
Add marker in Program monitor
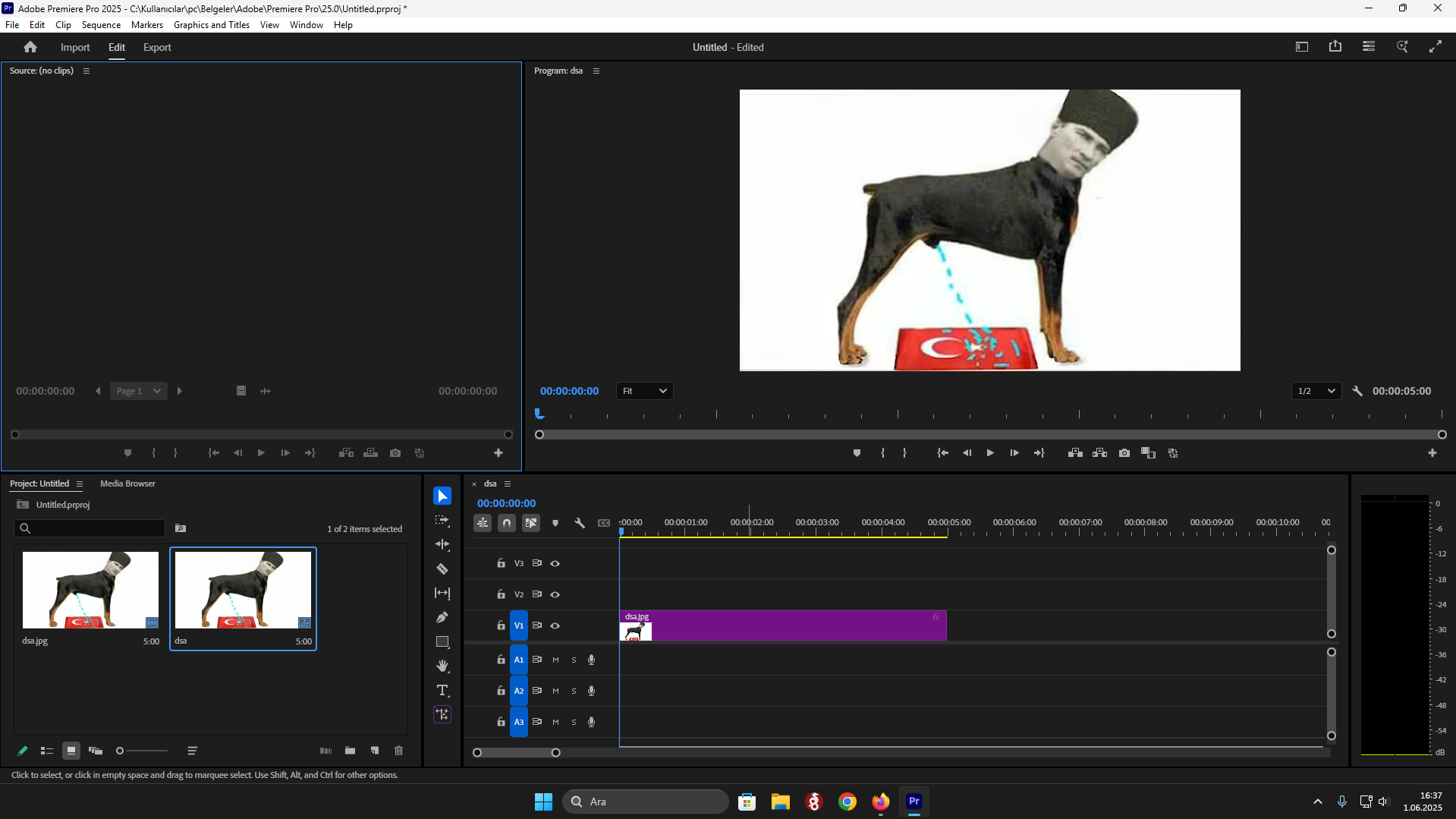857,453
